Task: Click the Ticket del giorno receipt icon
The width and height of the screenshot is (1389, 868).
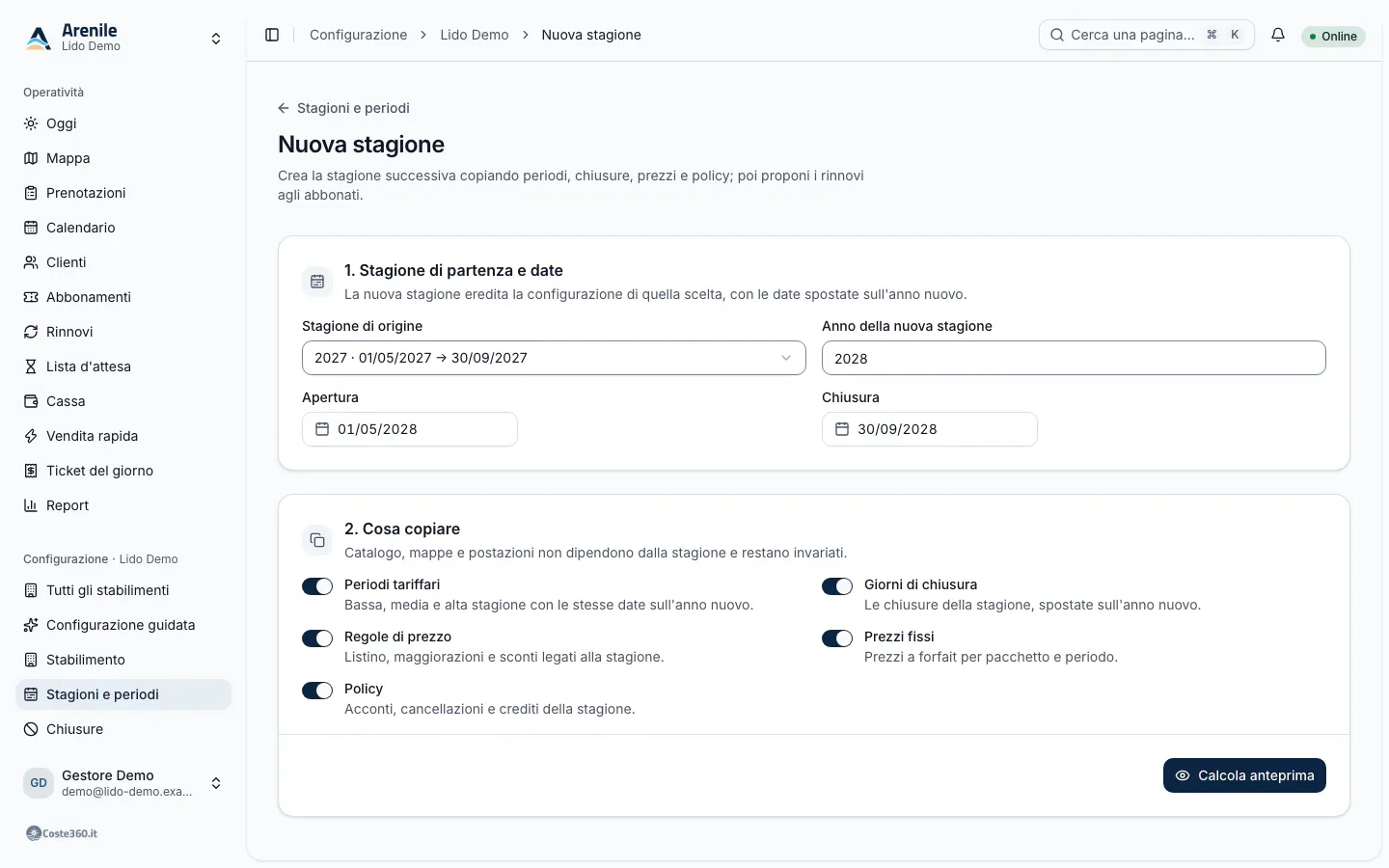Action: point(31,471)
